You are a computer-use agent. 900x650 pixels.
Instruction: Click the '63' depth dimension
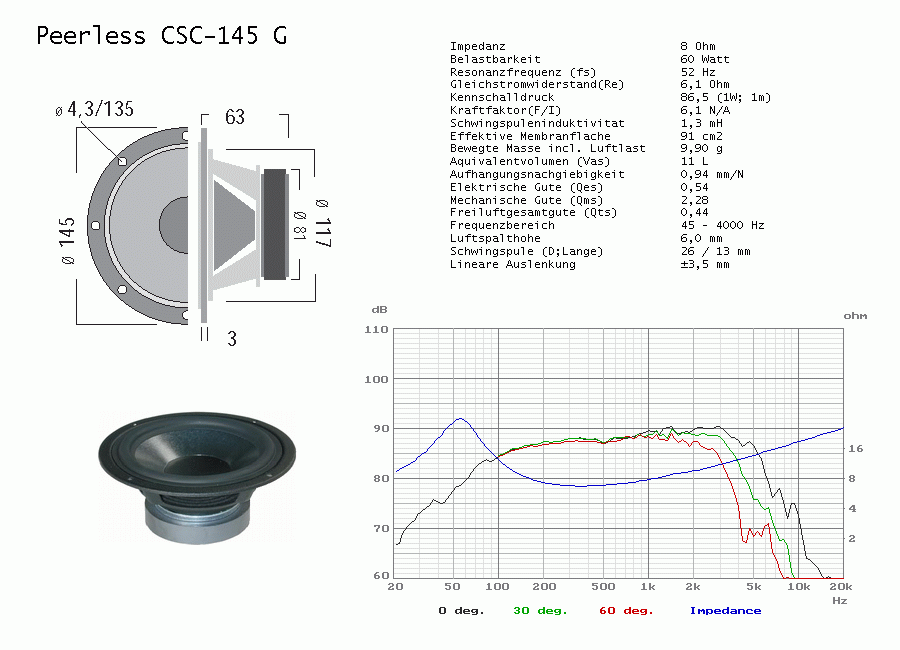point(235,117)
